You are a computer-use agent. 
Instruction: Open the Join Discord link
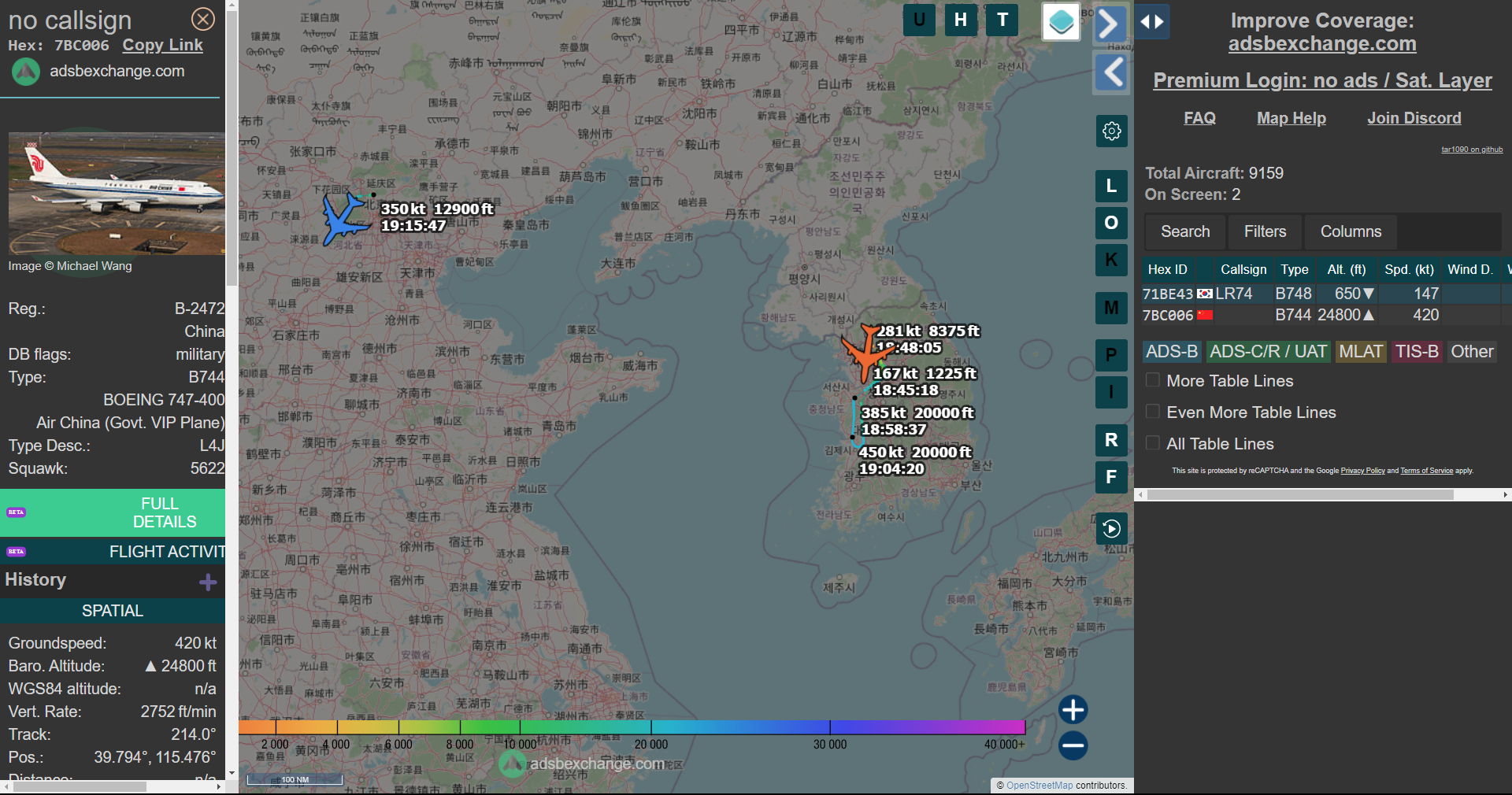click(x=1414, y=118)
